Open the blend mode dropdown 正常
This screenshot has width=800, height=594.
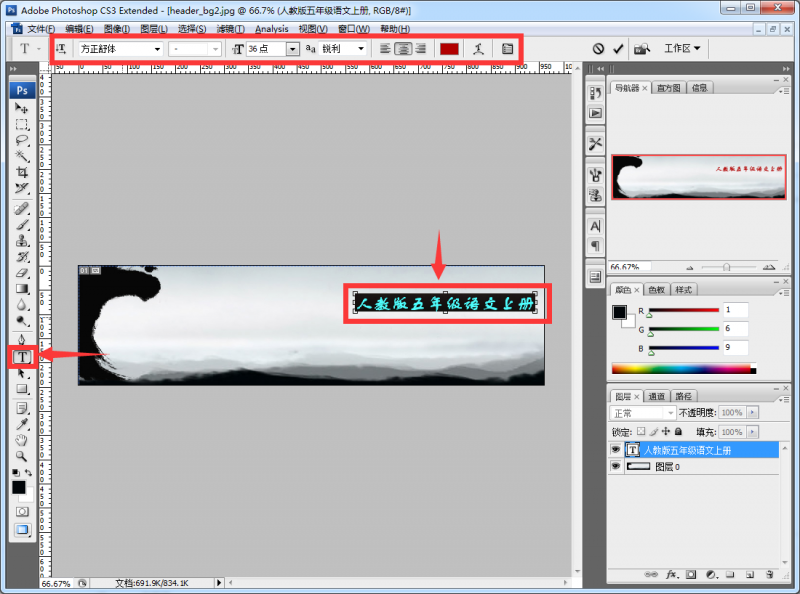coord(642,413)
